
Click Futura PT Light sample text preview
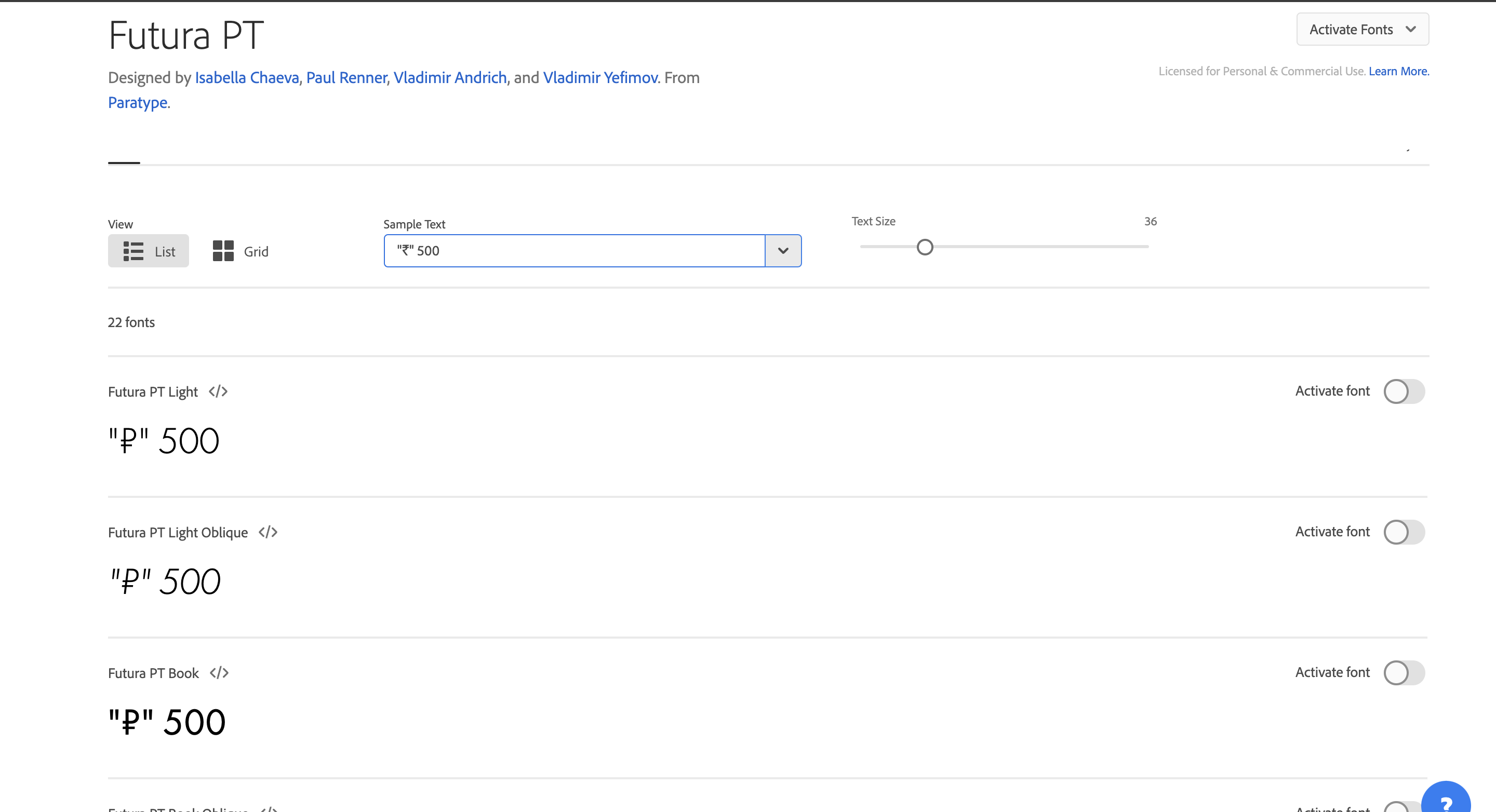coord(164,441)
